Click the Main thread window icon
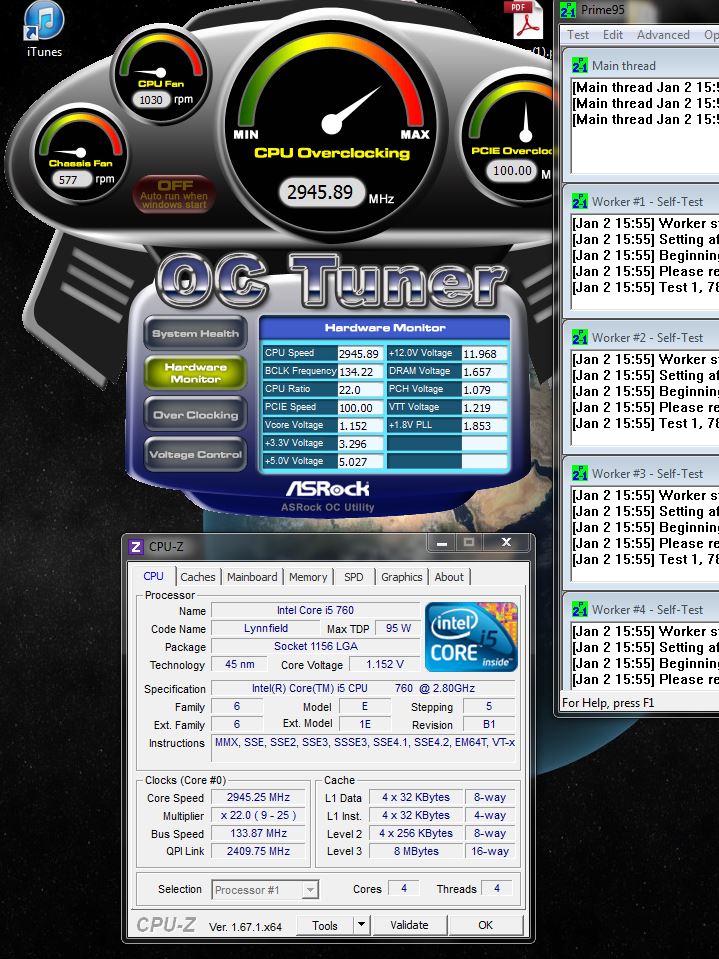The width and height of the screenshot is (719, 959). click(580, 65)
